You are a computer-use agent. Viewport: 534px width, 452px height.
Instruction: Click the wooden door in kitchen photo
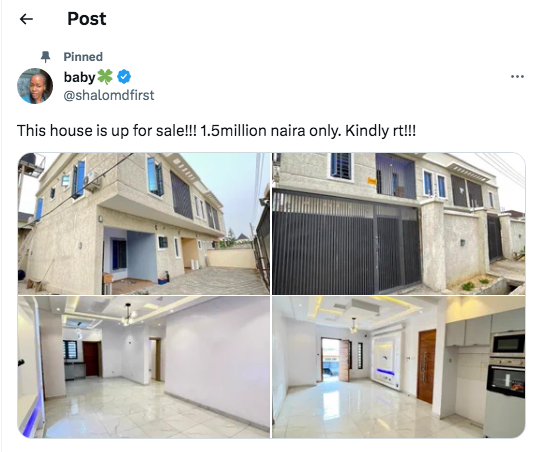point(426,366)
